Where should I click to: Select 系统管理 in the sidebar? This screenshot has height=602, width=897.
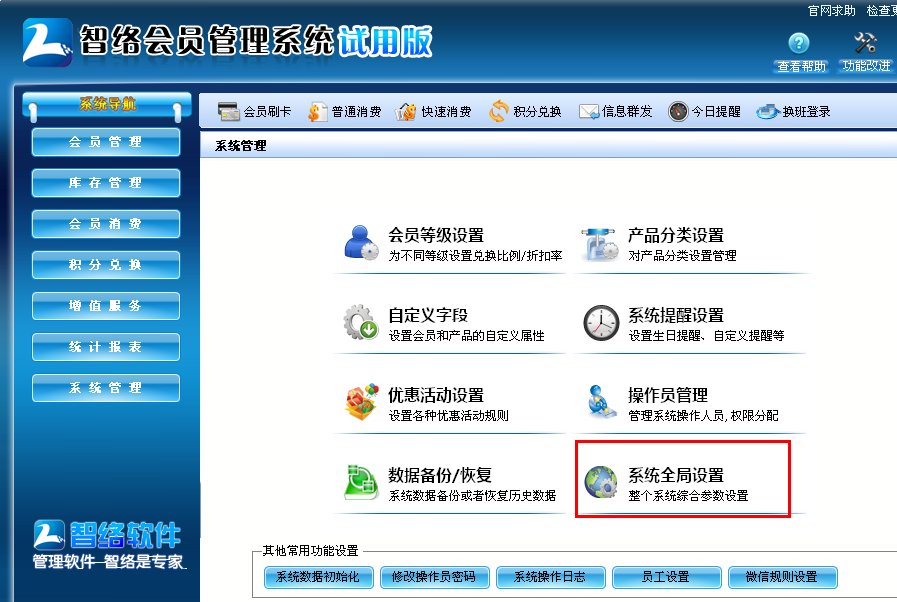pyautogui.click(x=106, y=388)
